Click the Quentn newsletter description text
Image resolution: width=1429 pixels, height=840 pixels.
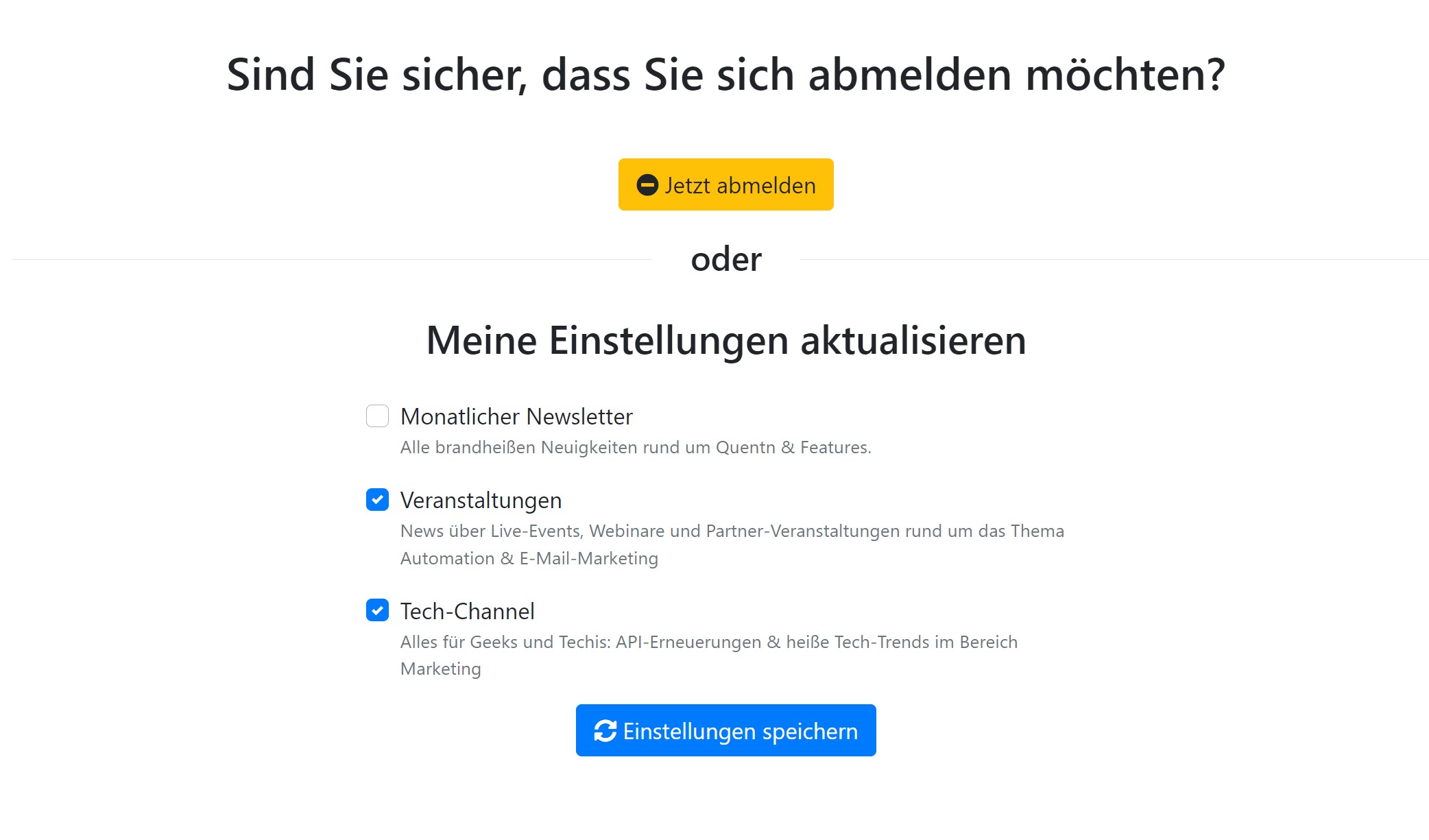[x=636, y=447]
